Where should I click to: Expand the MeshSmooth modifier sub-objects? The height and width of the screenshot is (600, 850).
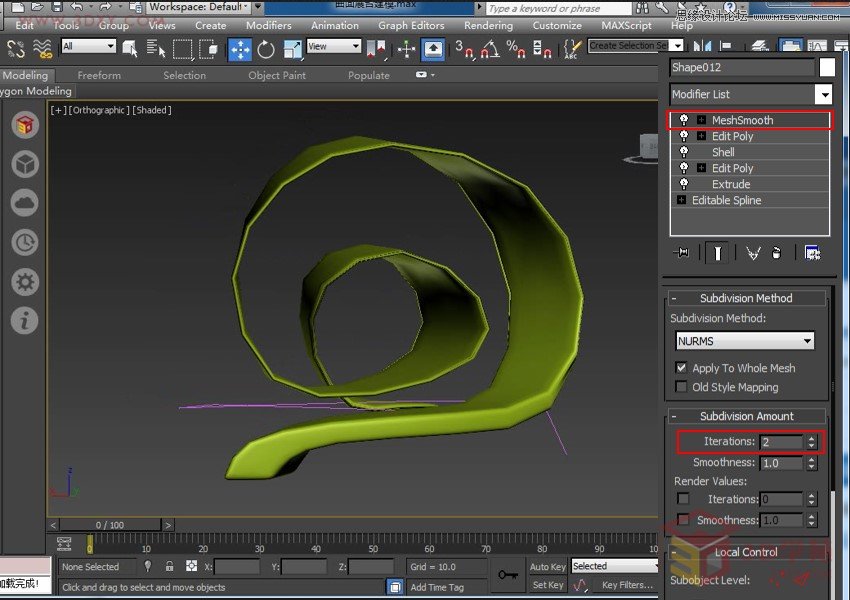(701, 120)
